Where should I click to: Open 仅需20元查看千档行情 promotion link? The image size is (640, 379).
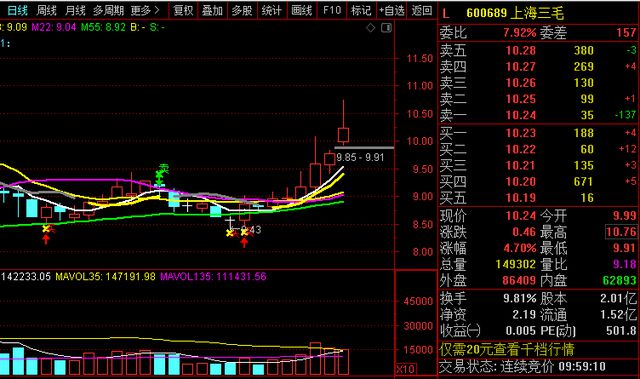[x=507, y=349]
